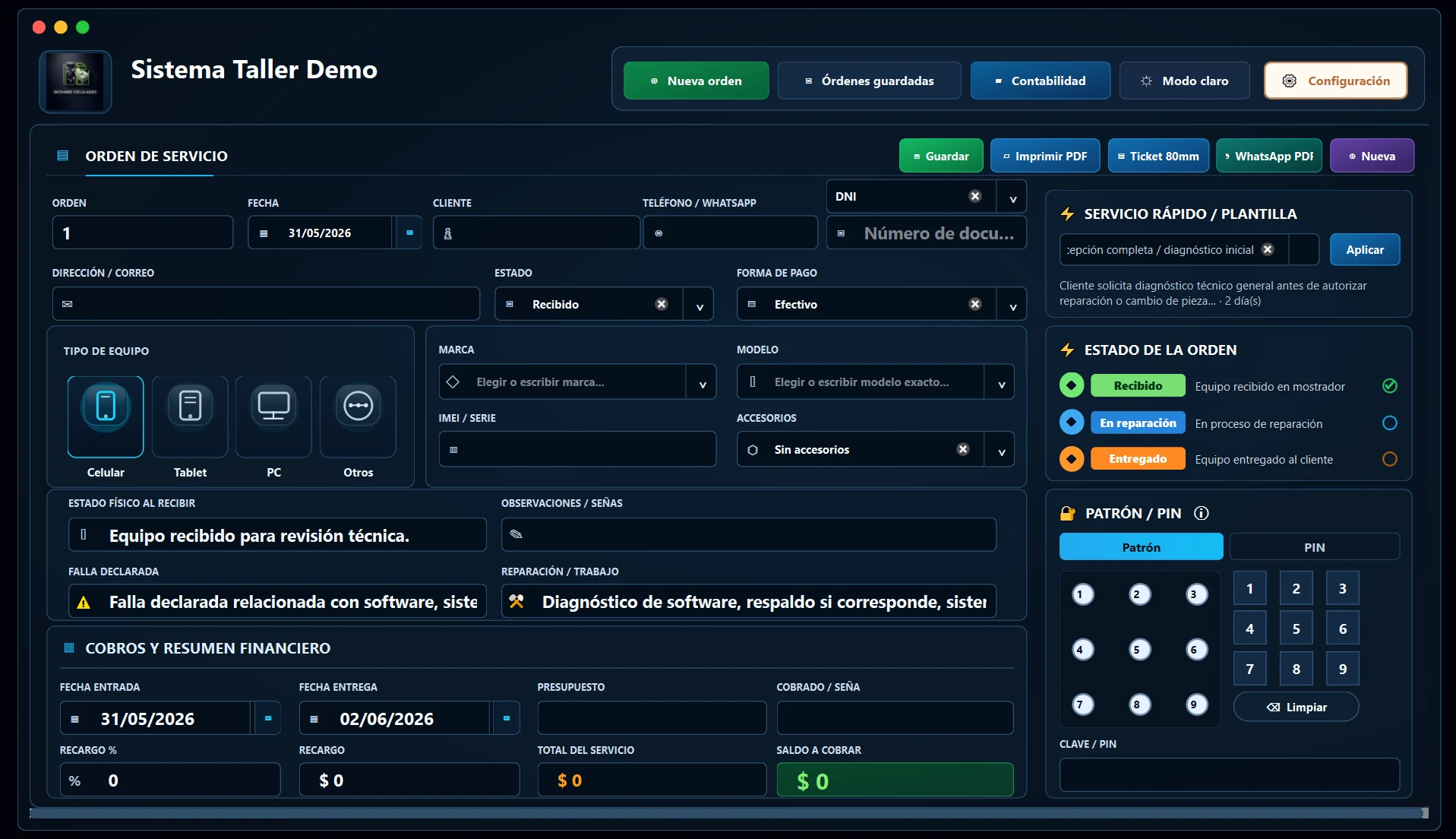This screenshot has height=839, width=1456.
Task: Apply the selected plantilla with Aplicar
Action: (x=1365, y=249)
